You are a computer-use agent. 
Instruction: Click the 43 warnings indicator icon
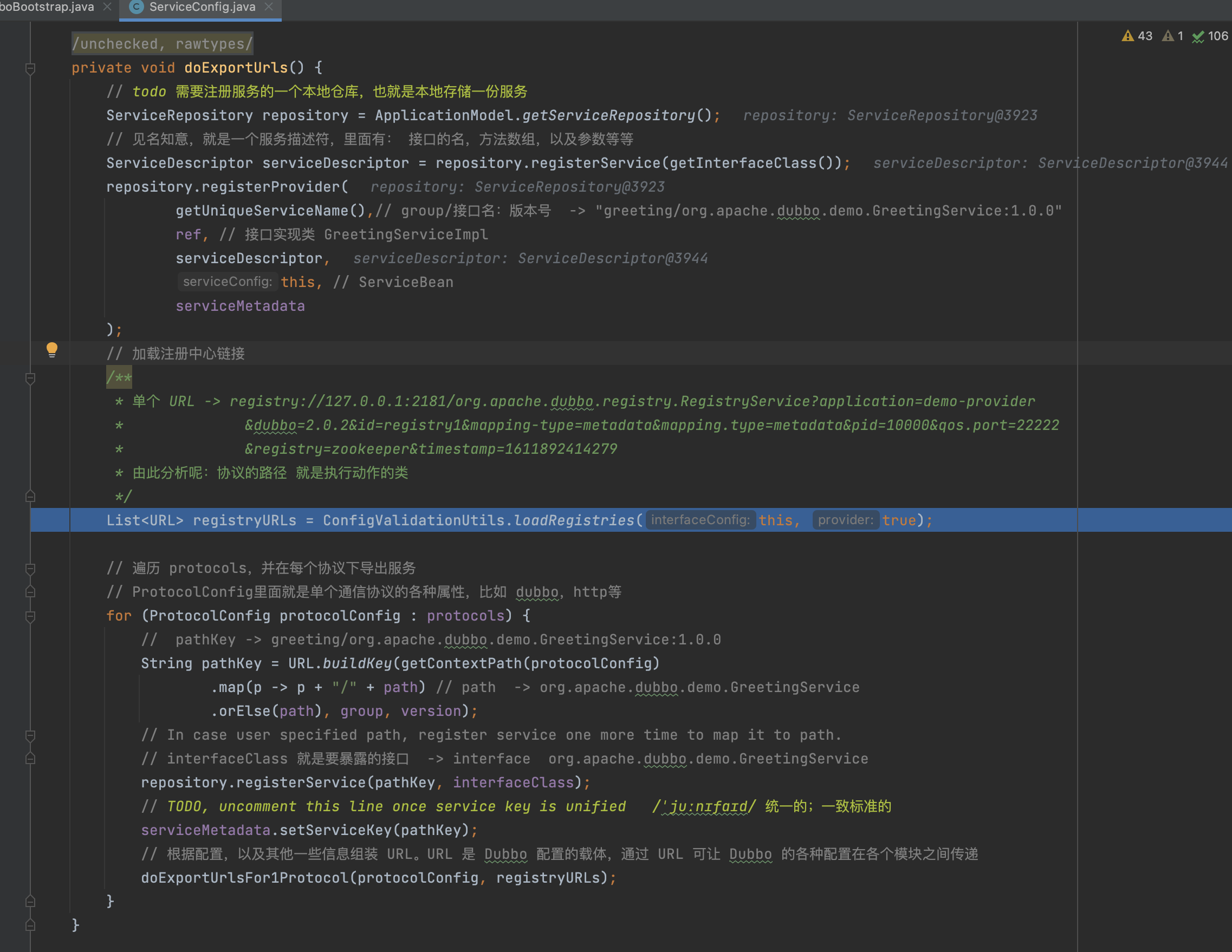[x=1127, y=36]
